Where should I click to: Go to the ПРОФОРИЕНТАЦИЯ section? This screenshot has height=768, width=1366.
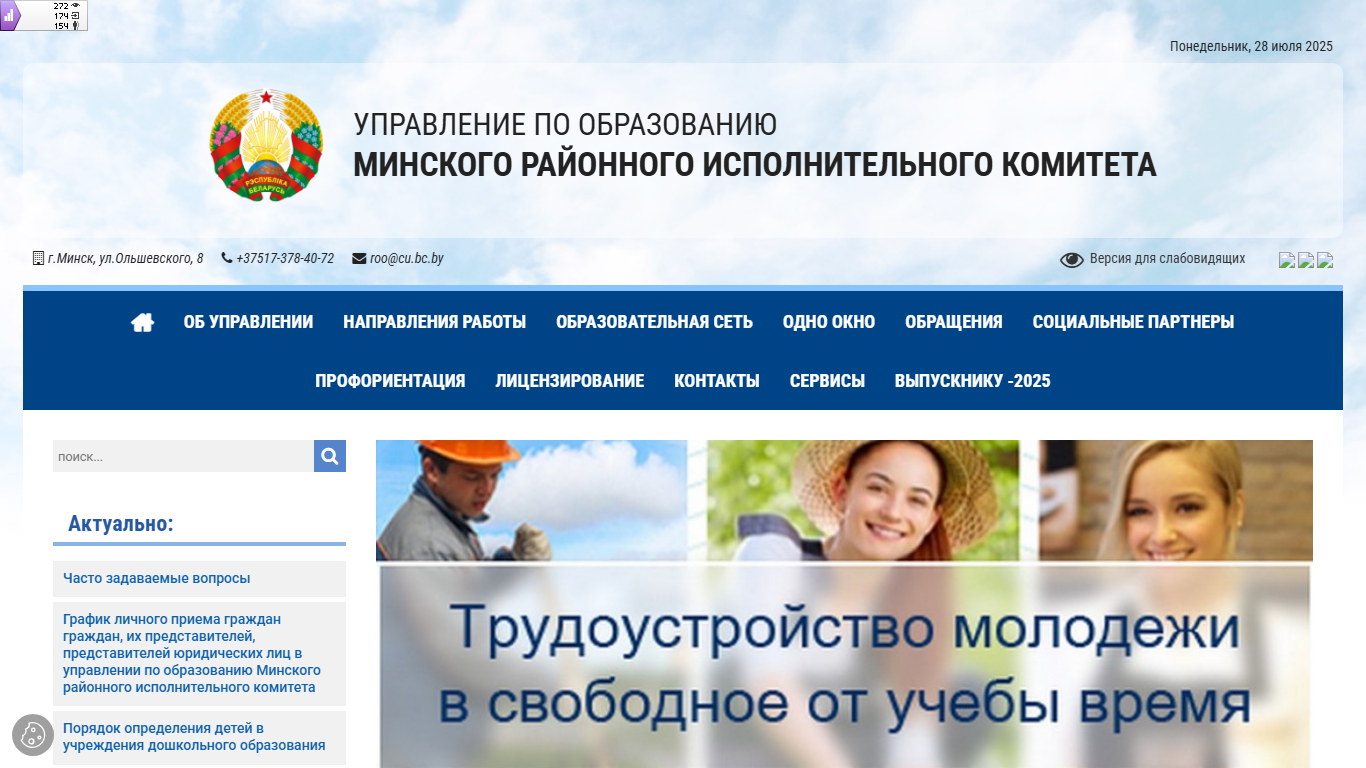[x=390, y=381]
